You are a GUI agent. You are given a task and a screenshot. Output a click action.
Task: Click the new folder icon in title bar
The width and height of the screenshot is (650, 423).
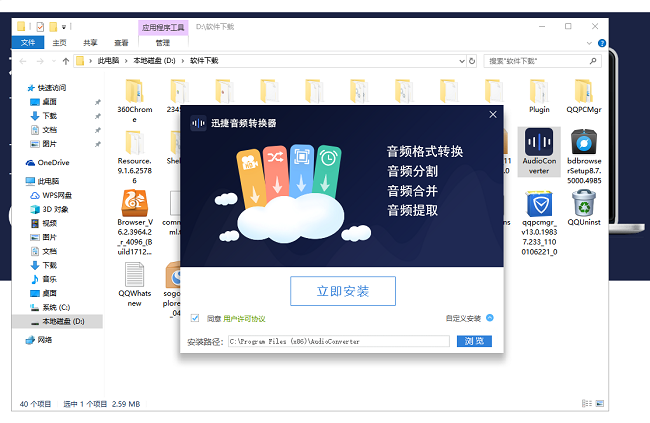(x=53, y=27)
